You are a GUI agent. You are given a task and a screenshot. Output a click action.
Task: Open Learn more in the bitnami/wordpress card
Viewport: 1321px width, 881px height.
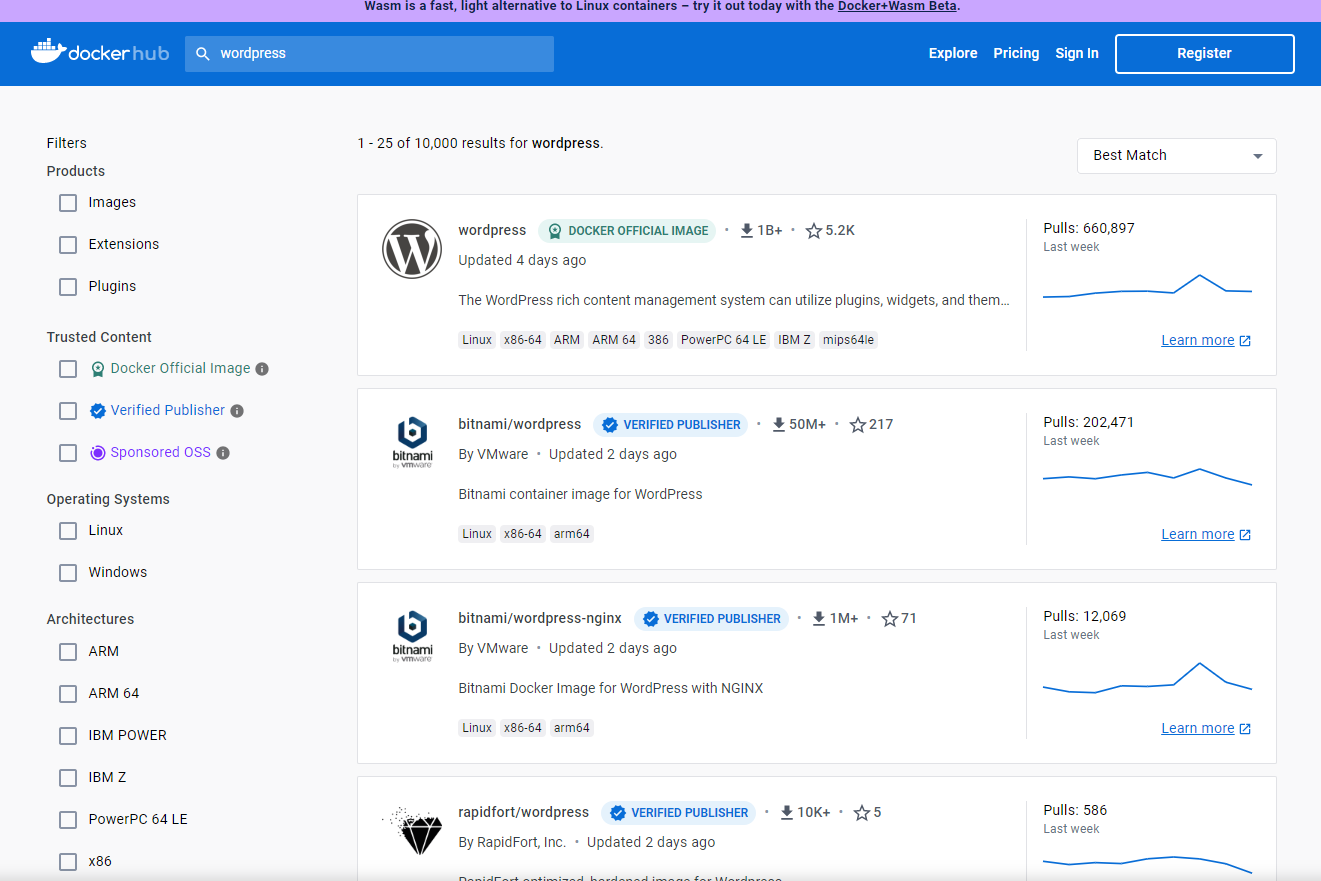click(x=1198, y=535)
